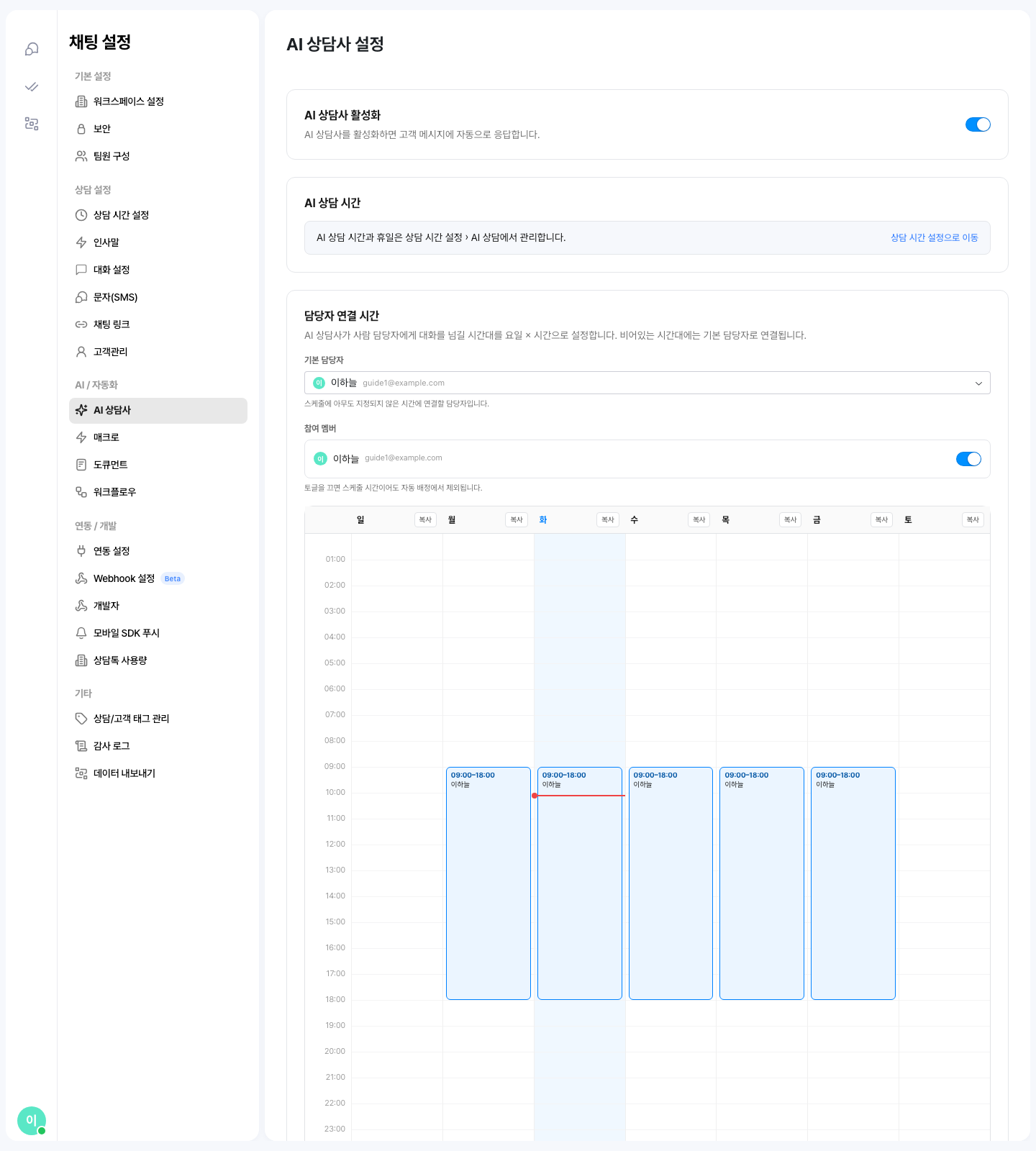Select Thursday 09:00-18:00 schedule block

(762, 883)
